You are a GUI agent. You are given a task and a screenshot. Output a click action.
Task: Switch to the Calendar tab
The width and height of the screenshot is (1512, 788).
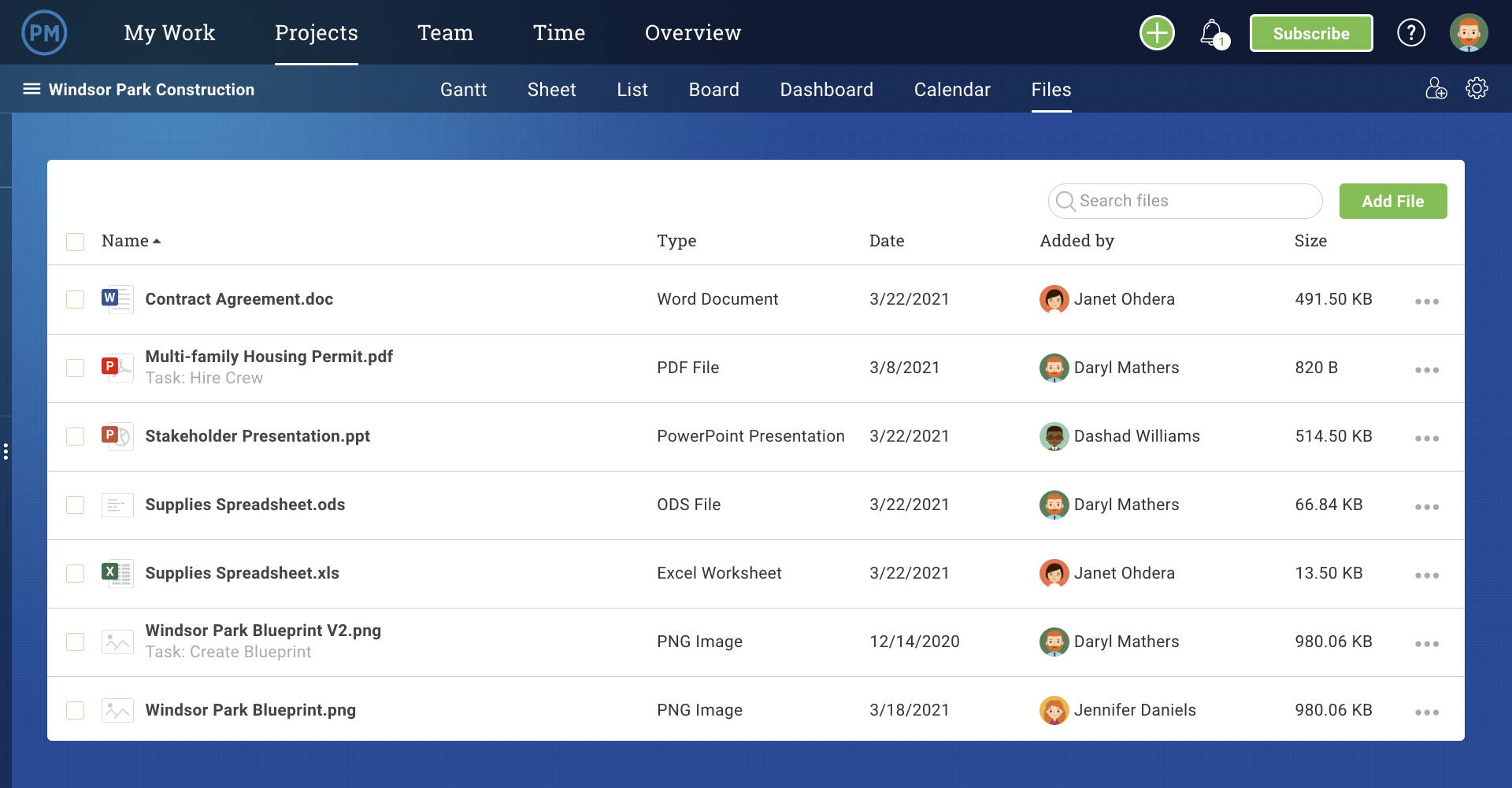[x=952, y=89]
